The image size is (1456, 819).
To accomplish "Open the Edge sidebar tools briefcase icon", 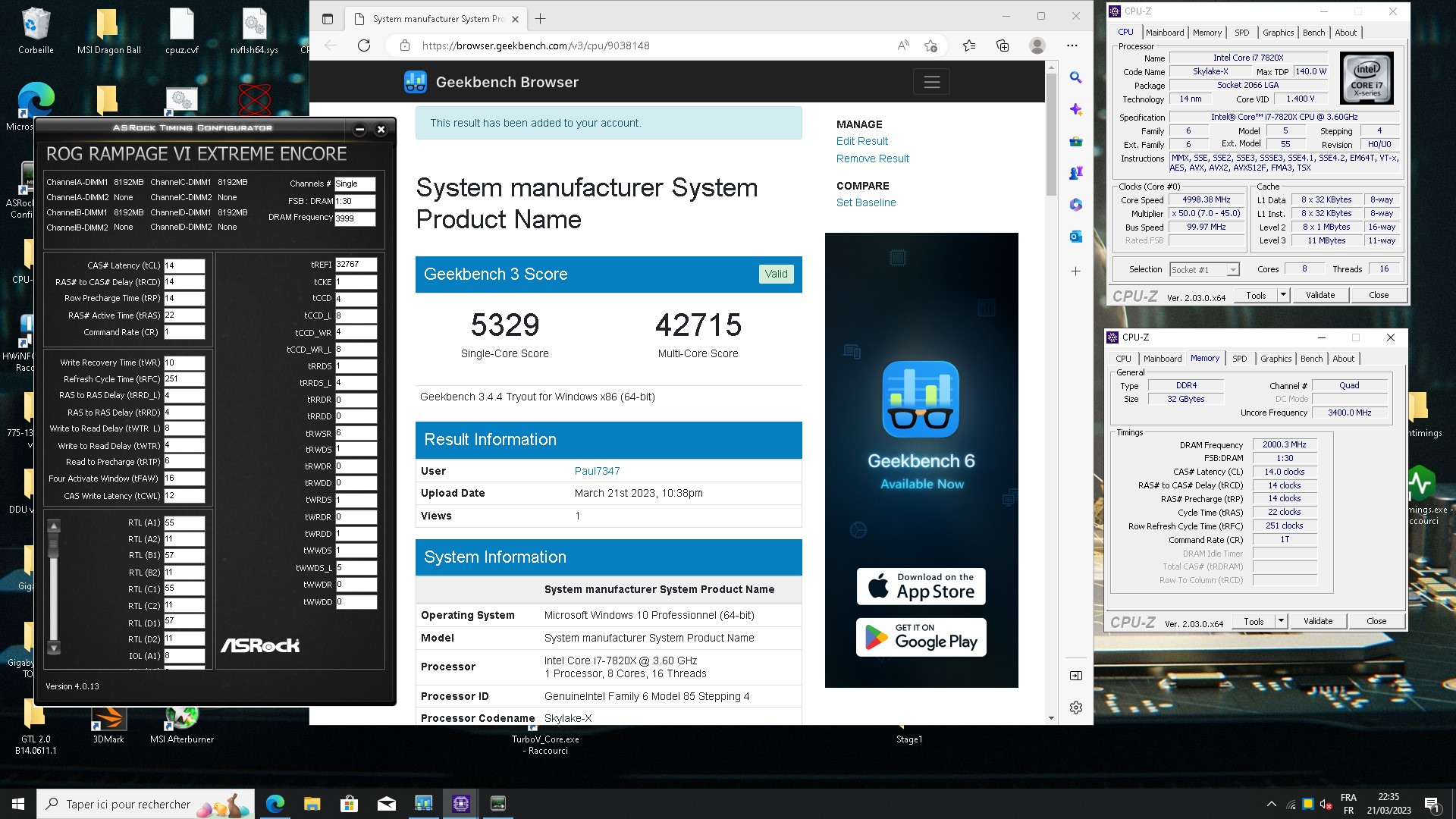I will 1075,142.
